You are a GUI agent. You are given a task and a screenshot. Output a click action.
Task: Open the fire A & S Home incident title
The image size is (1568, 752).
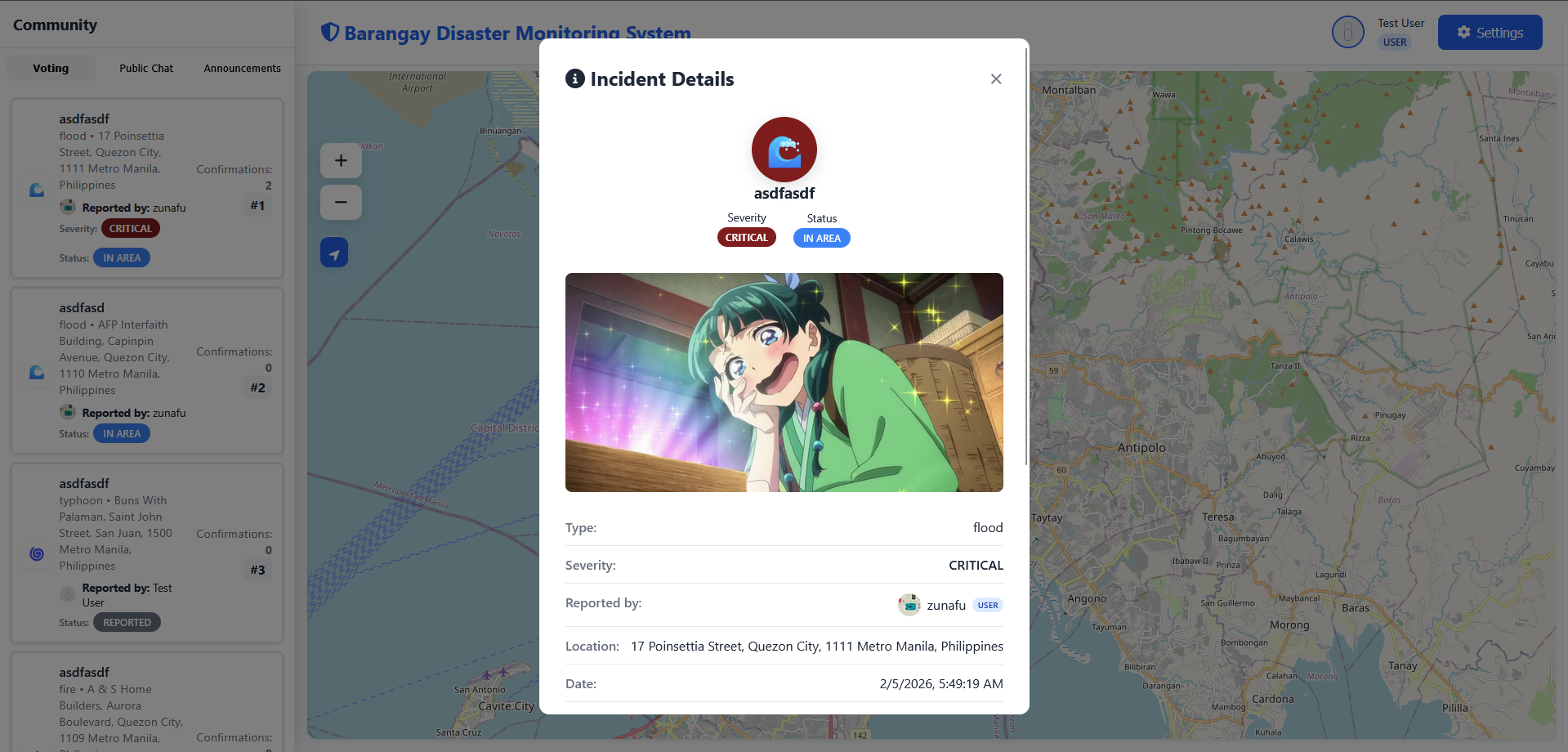84,672
